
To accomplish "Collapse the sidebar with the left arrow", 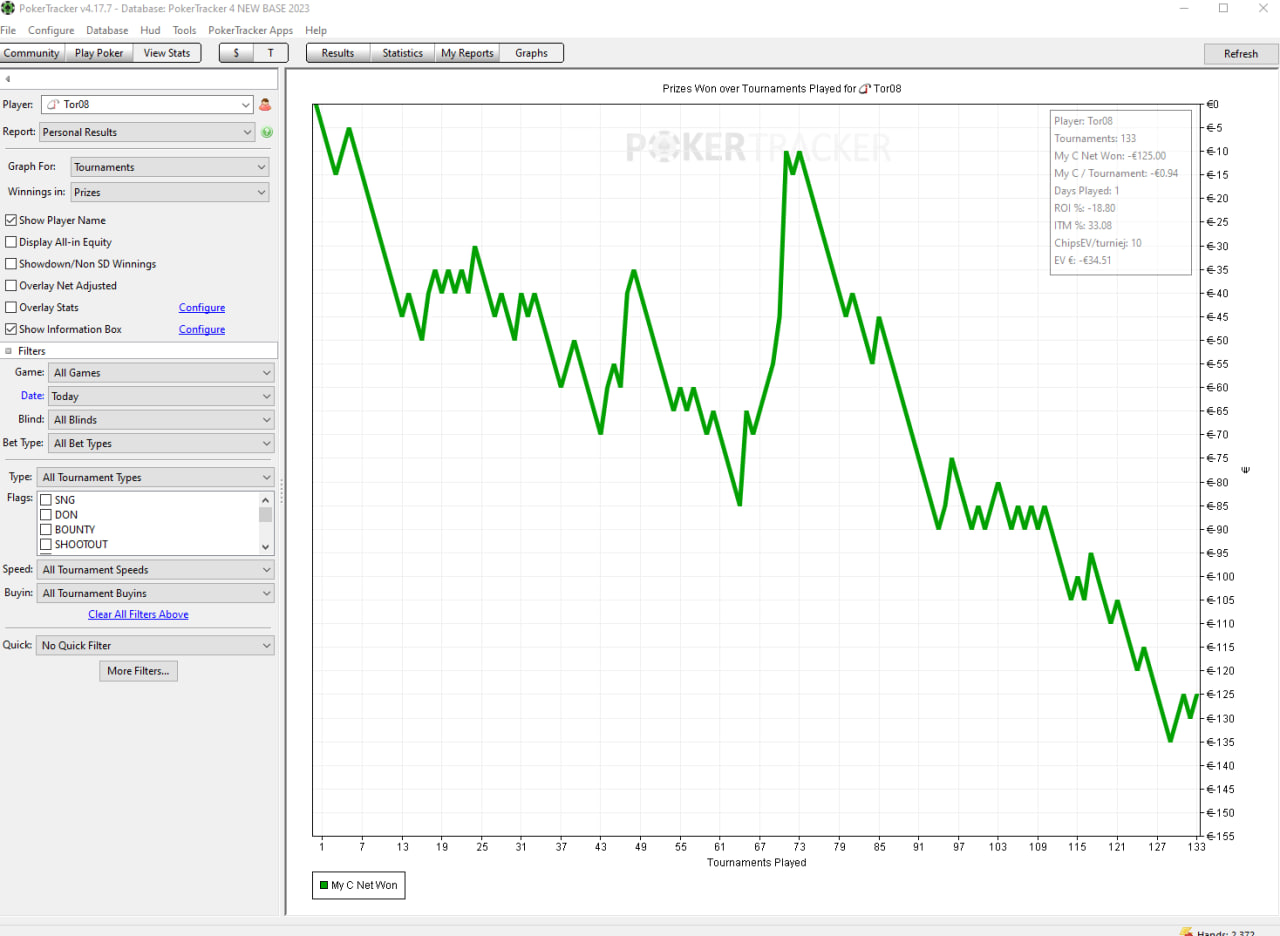I will click(x=8, y=79).
